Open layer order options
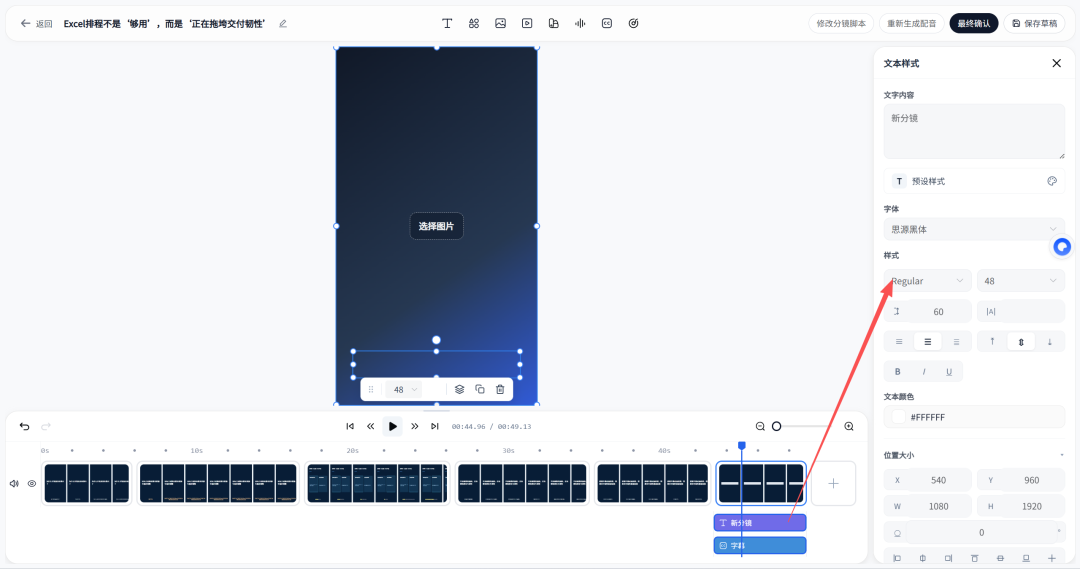 click(459, 389)
